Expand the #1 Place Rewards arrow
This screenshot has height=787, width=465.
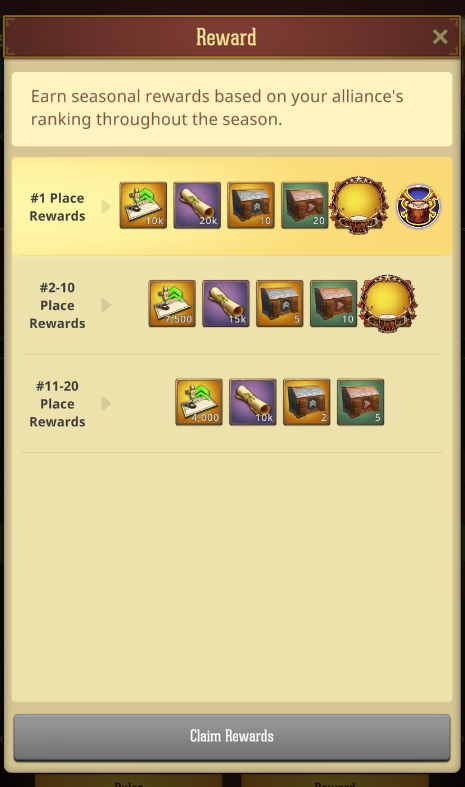pyautogui.click(x=106, y=207)
